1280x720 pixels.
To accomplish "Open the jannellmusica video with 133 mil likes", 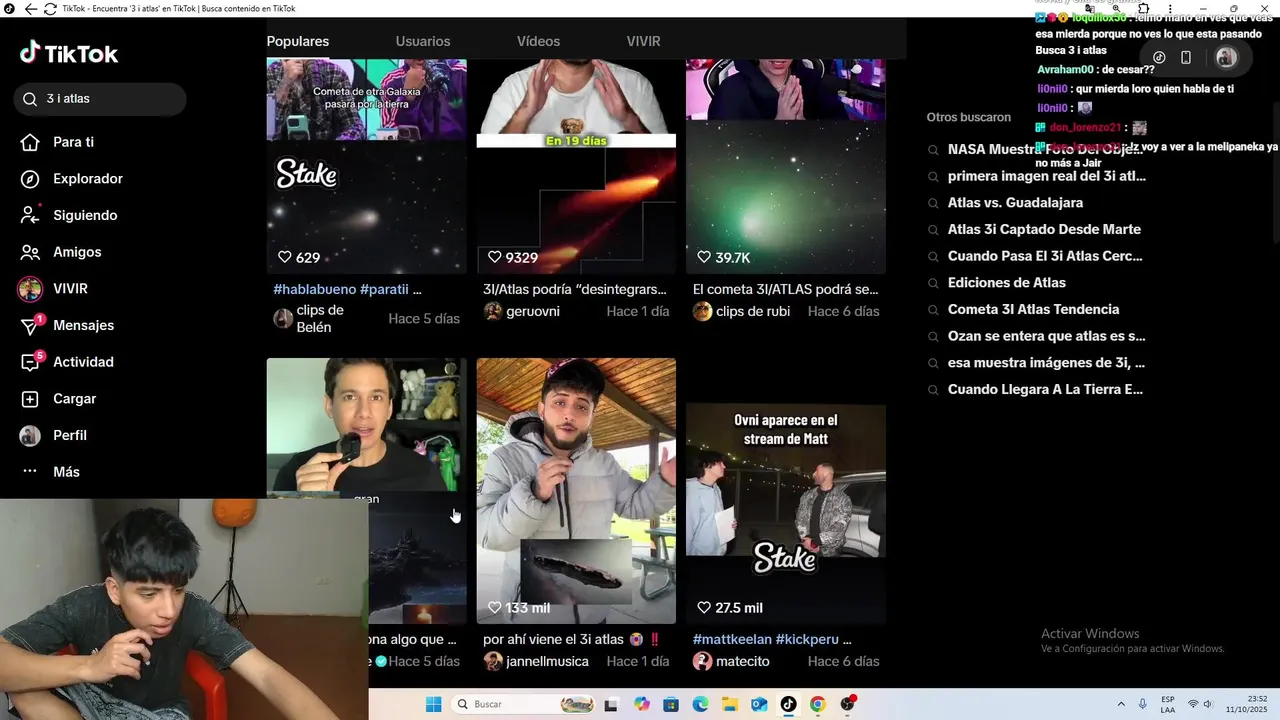I will pos(576,491).
